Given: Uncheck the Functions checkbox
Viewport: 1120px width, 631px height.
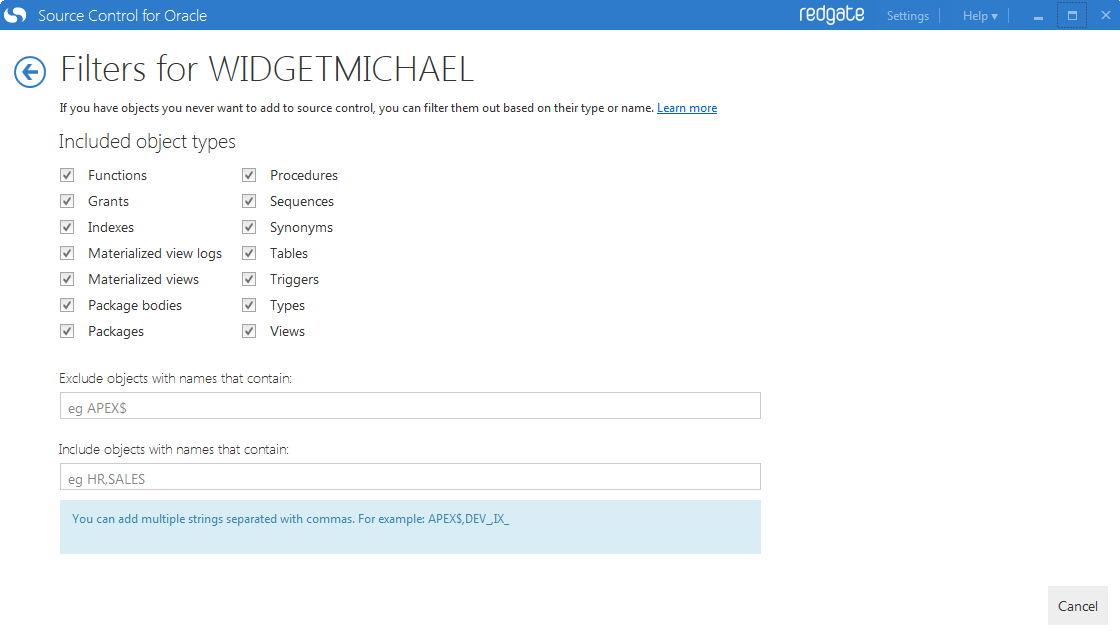Looking at the screenshot, I should pyautogui.click(x=67, y=175).
